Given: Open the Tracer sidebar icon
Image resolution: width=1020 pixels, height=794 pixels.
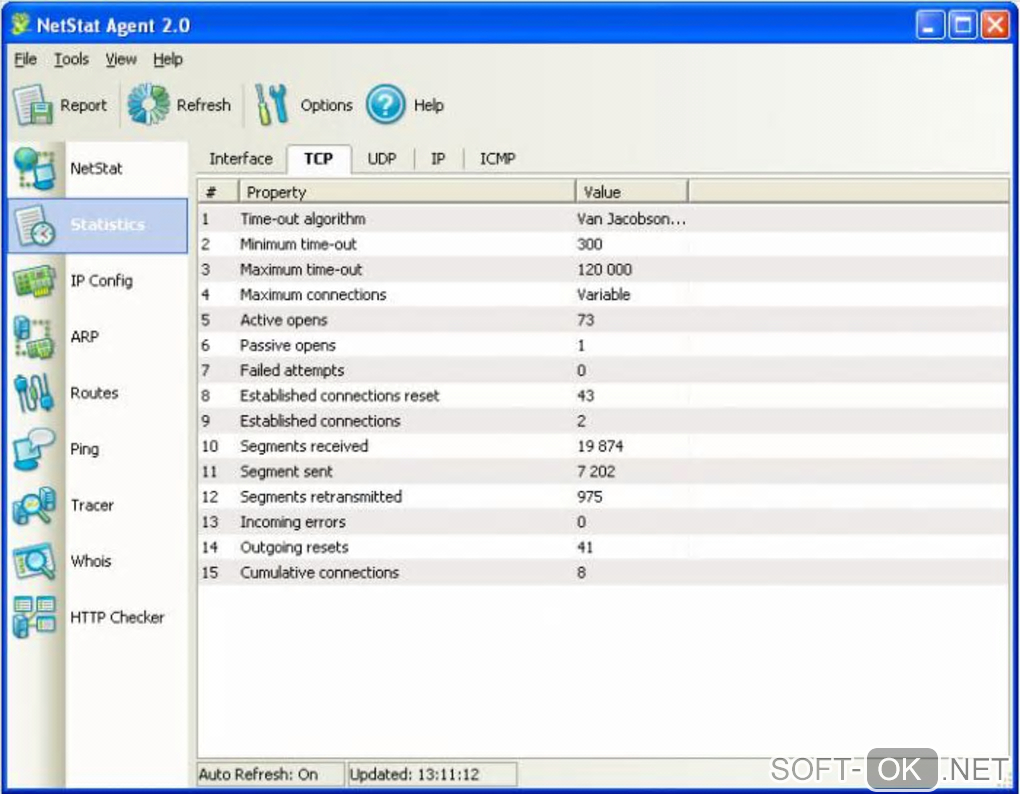Looking at the screenshot, I should 34,505.
